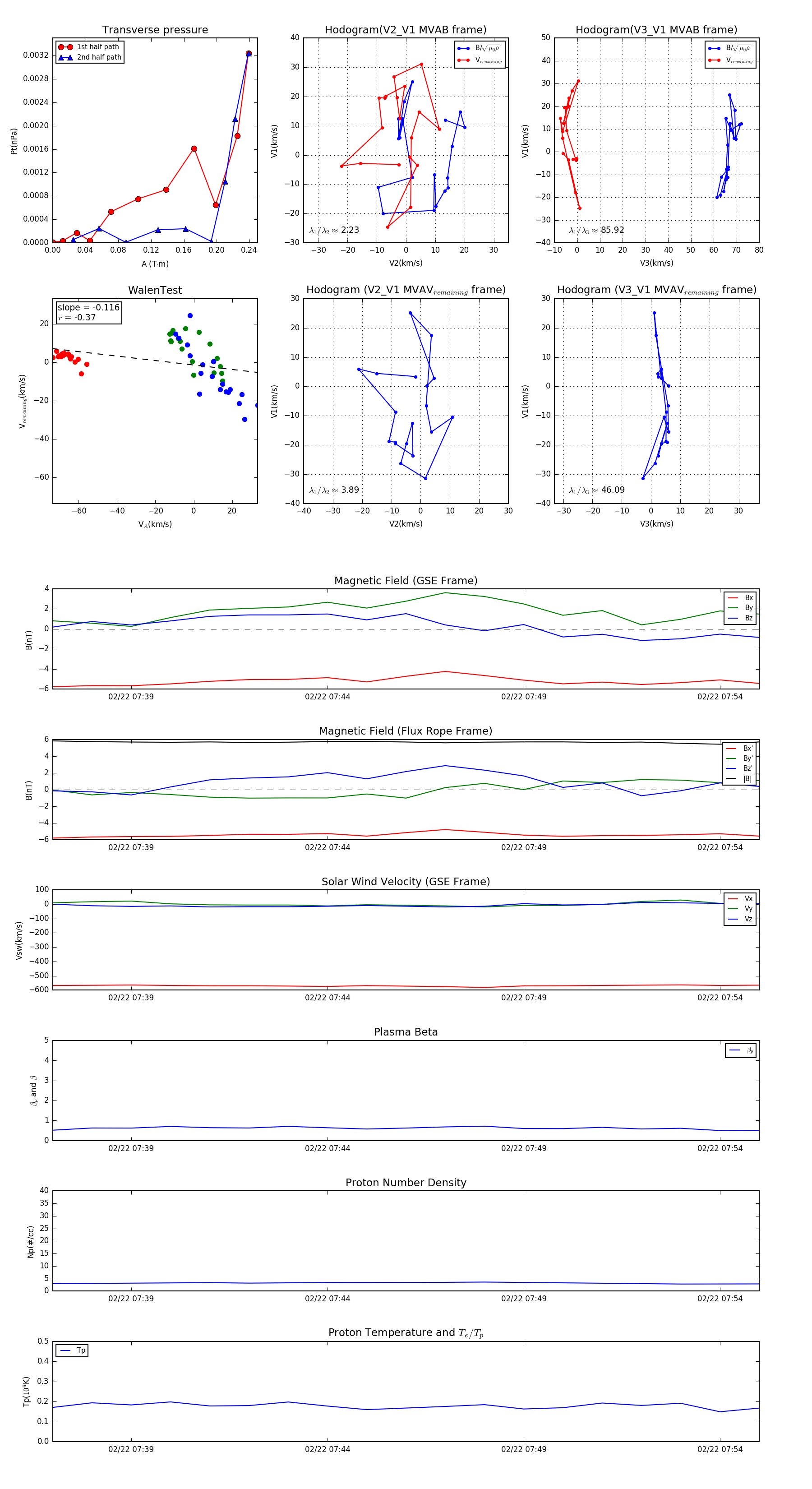Viewport: 812px width, 1489px height.
Task: Select the "By'" legend entry
Action: click(x=739, y=758)
